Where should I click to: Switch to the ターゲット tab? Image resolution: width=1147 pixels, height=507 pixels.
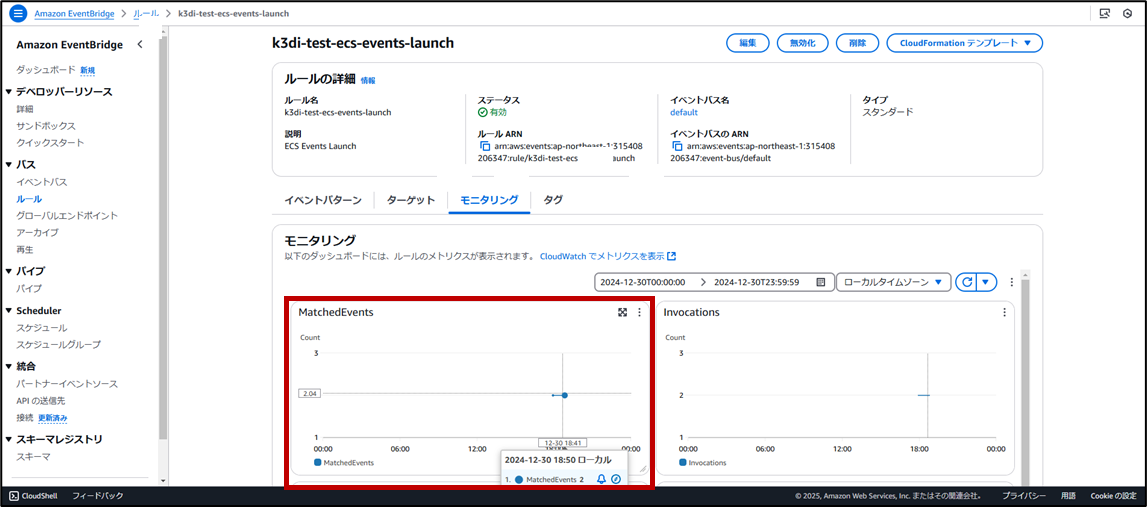click(411, 200)
